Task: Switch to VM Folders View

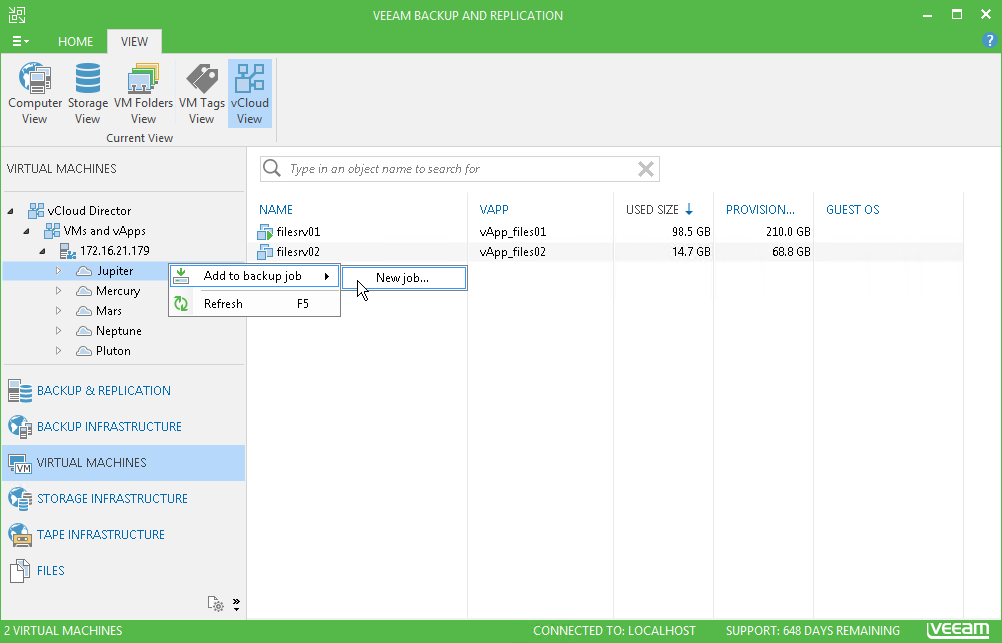Action: [143, 94]
